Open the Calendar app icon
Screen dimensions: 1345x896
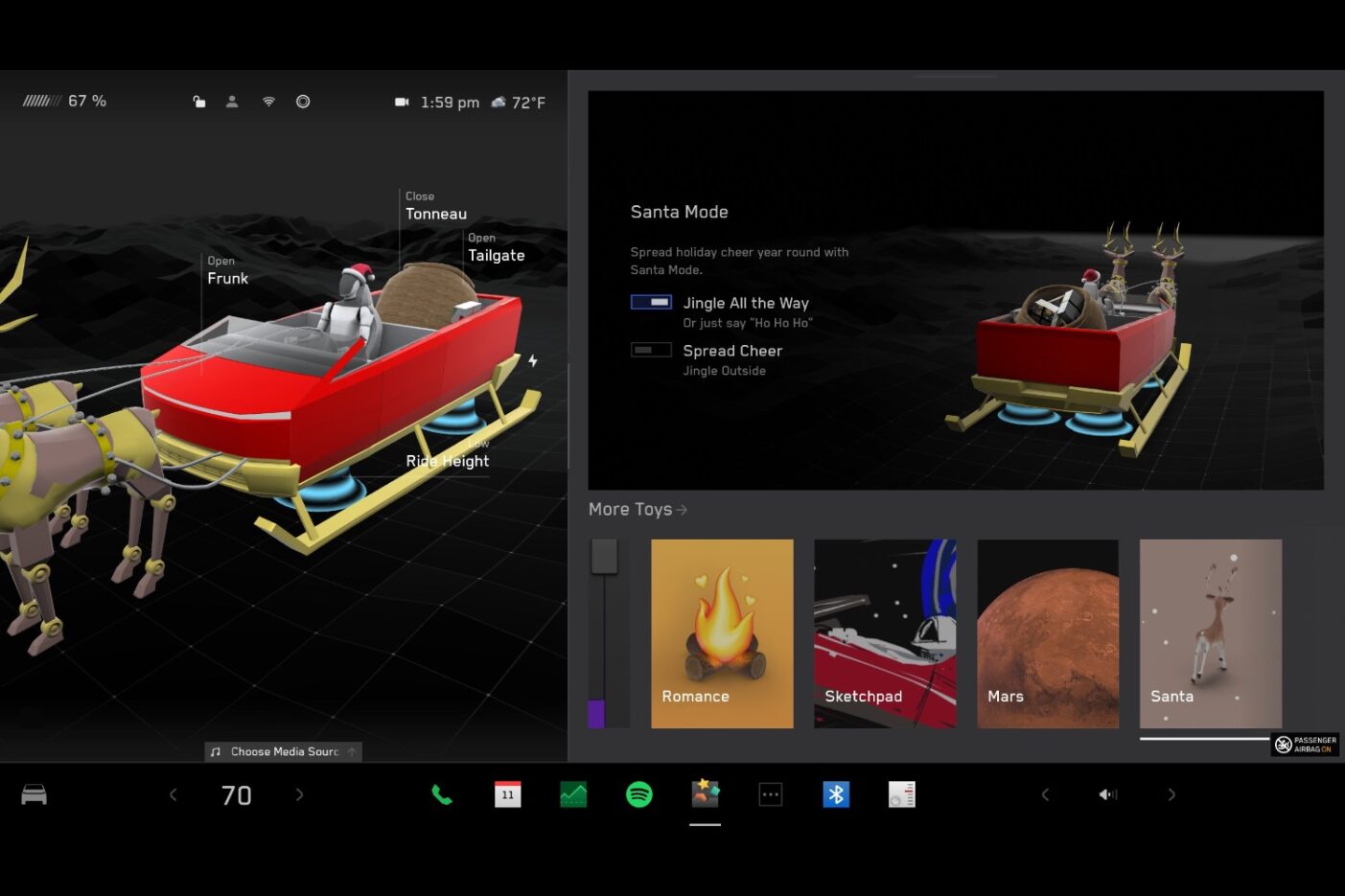[507, 794]
